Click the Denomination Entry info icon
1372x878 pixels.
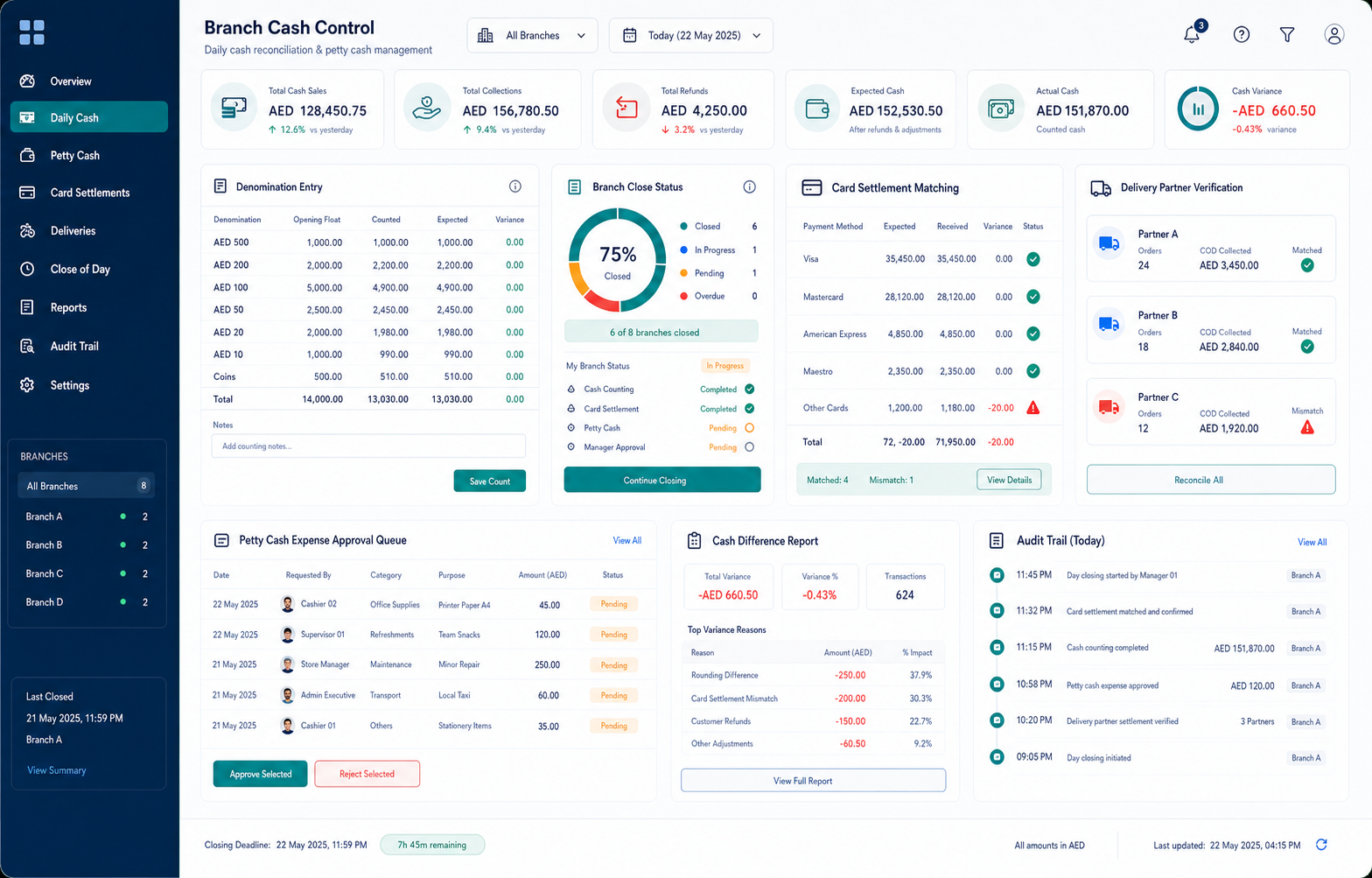(515, 186)
